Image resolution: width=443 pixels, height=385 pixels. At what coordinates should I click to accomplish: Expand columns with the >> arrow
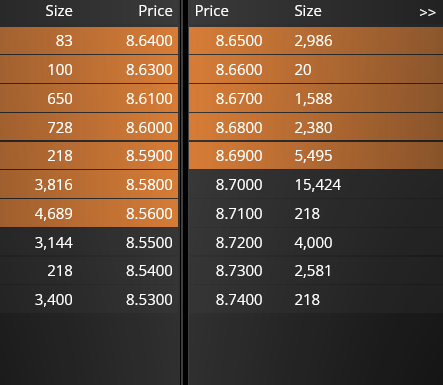[x=427, y=12]
